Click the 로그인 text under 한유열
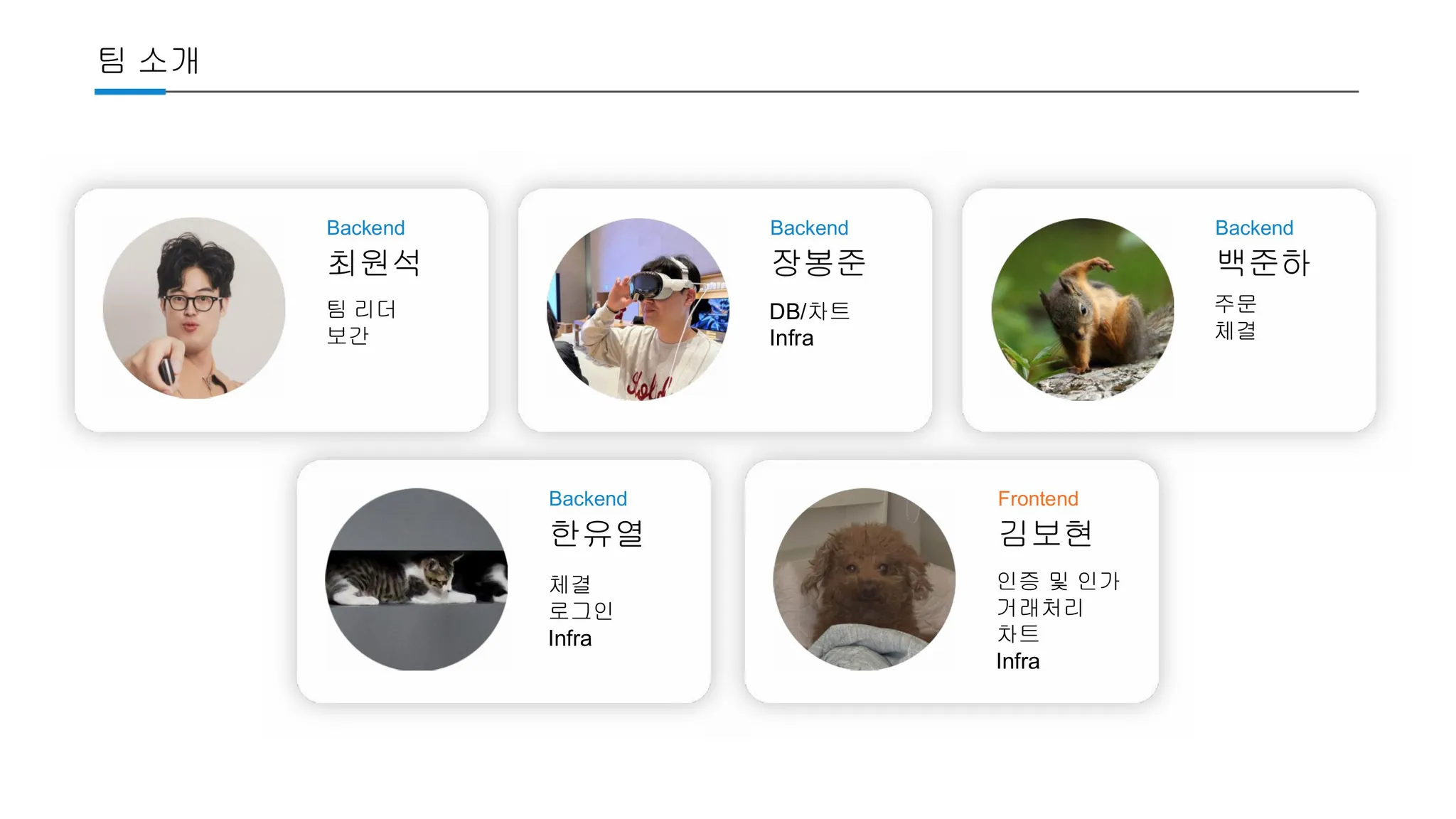 581,611
